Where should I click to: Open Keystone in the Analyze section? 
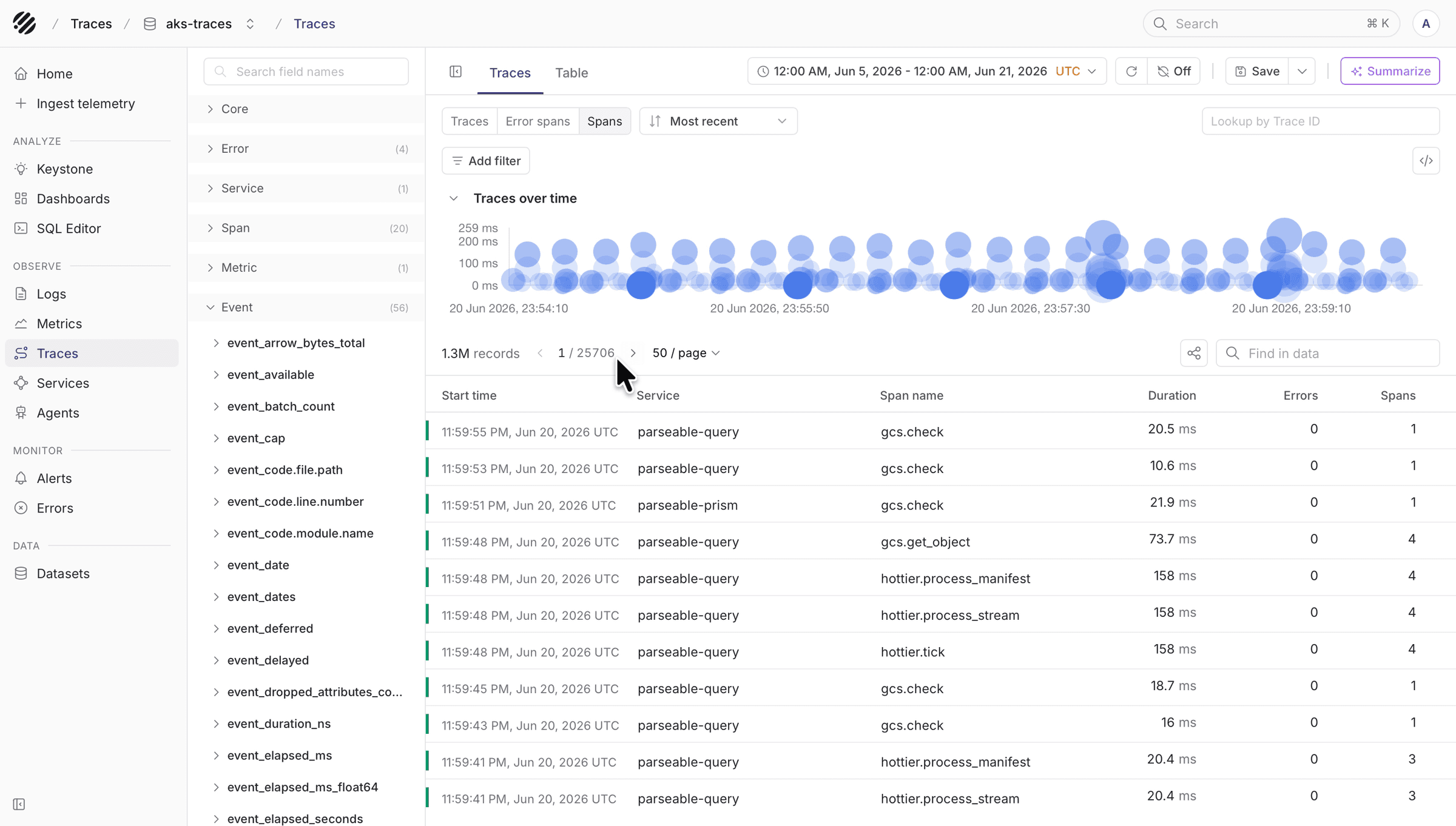tap(92, 169)
